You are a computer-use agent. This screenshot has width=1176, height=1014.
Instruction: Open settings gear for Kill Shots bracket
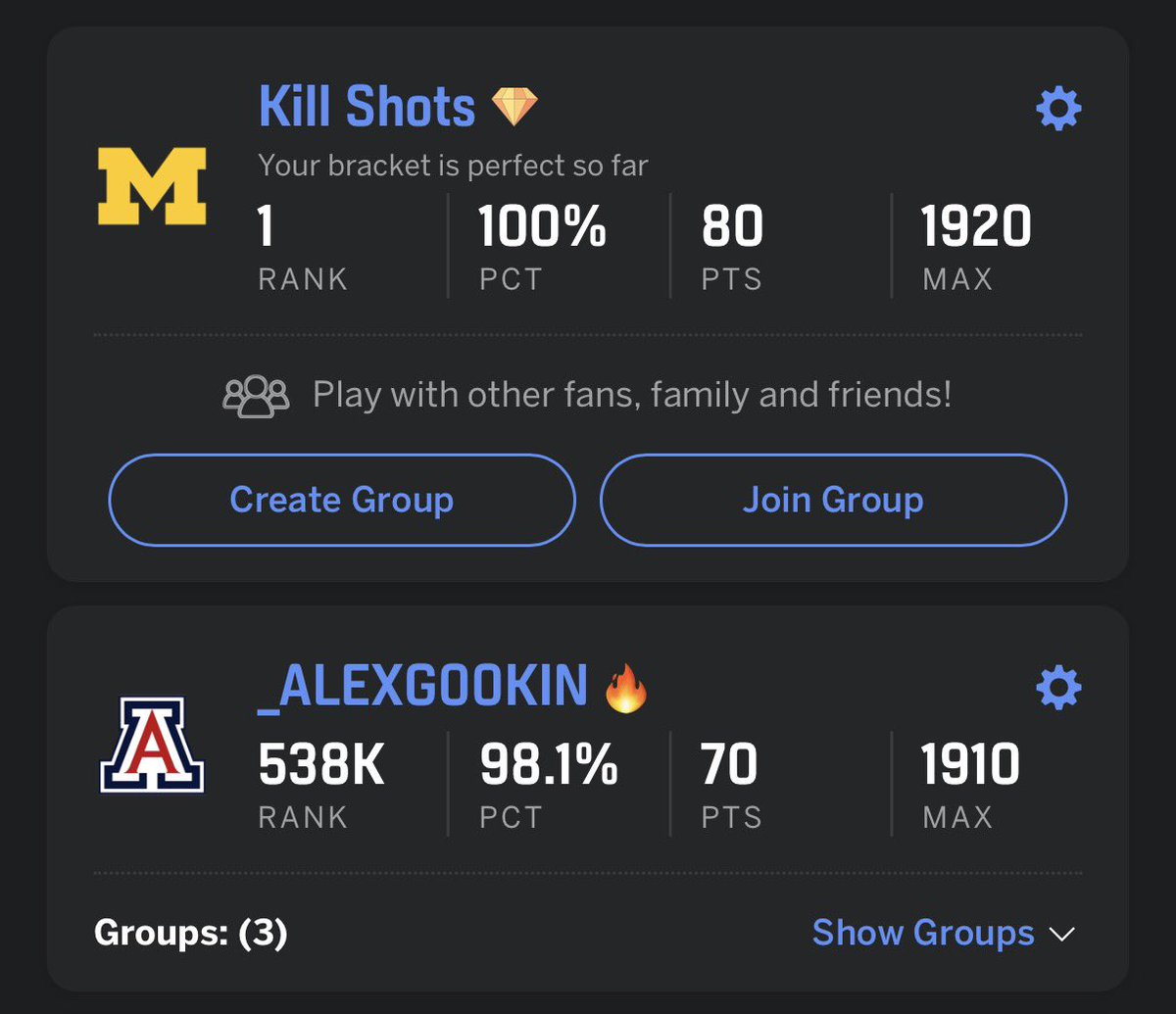point(1058,108)
